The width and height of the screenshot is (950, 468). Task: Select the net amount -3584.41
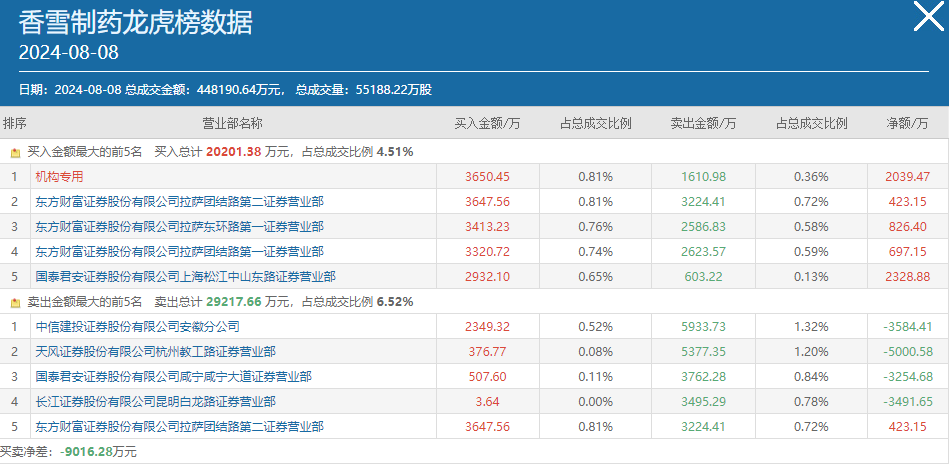(908, 327)
